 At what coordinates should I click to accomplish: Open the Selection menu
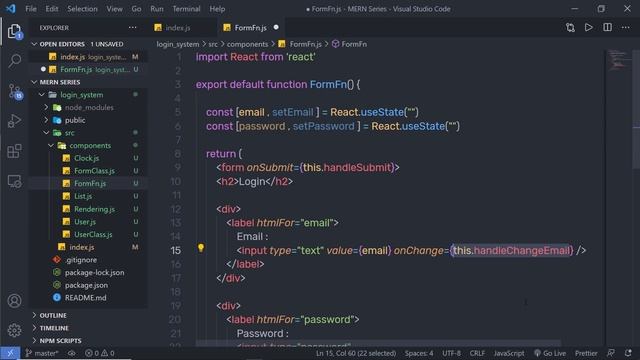(82, 9)
